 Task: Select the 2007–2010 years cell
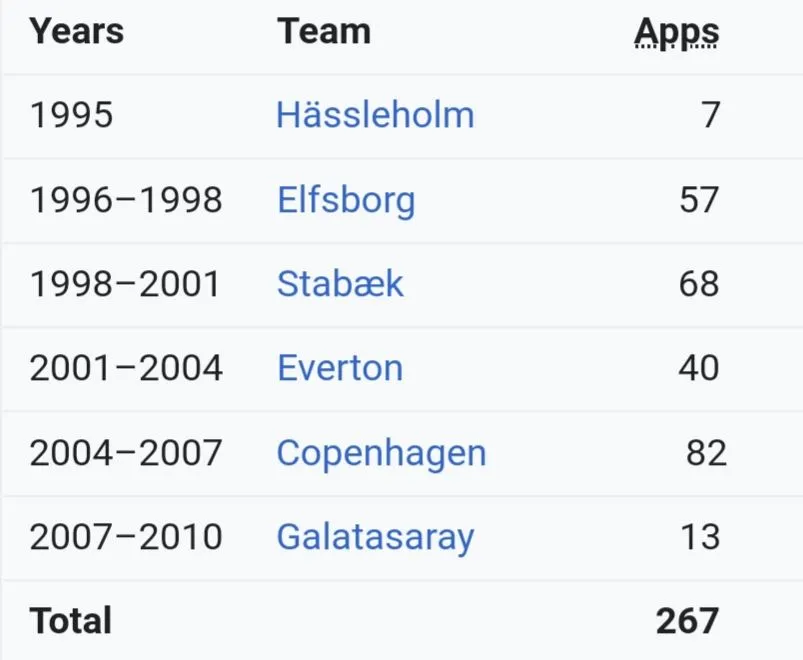click(126, 537)
